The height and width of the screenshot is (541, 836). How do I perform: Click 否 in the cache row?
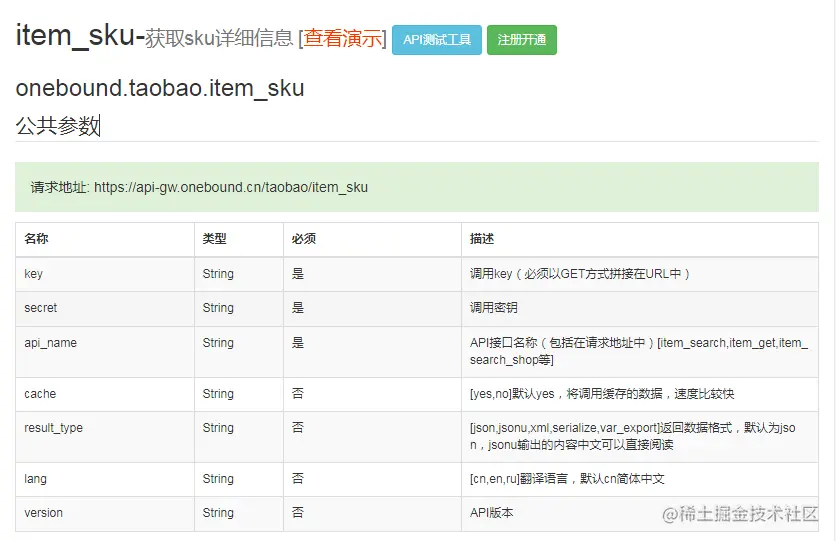(298, 394)
